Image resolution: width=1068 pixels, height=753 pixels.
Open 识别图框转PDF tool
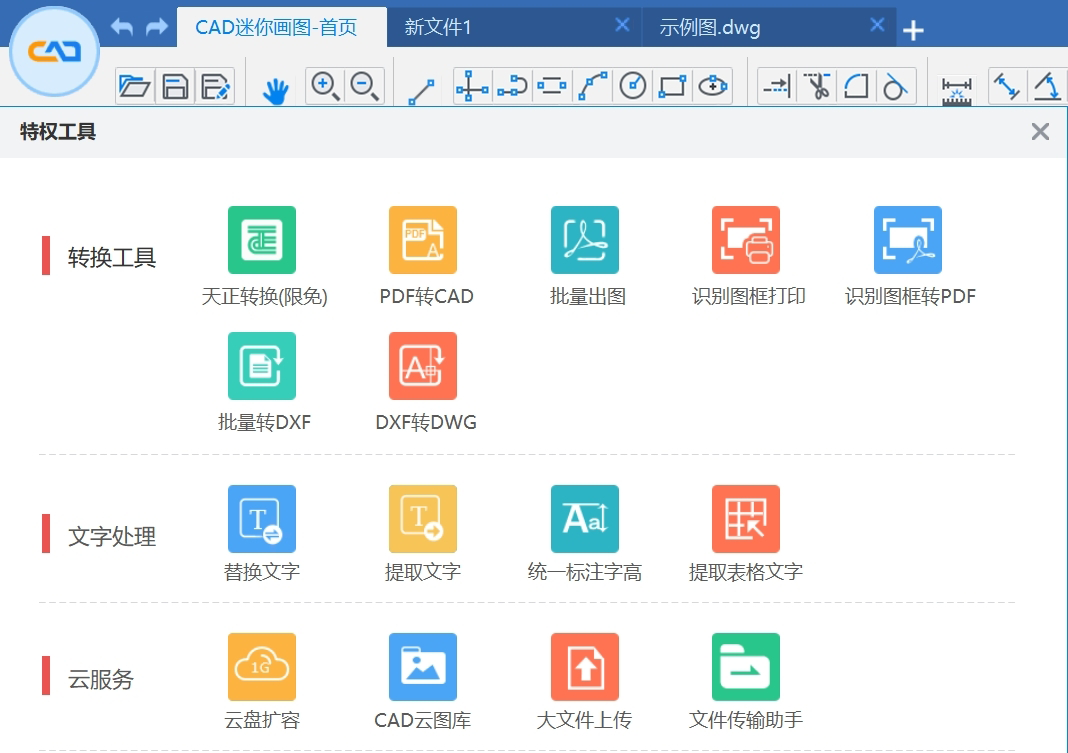click(x=908, y=240)
